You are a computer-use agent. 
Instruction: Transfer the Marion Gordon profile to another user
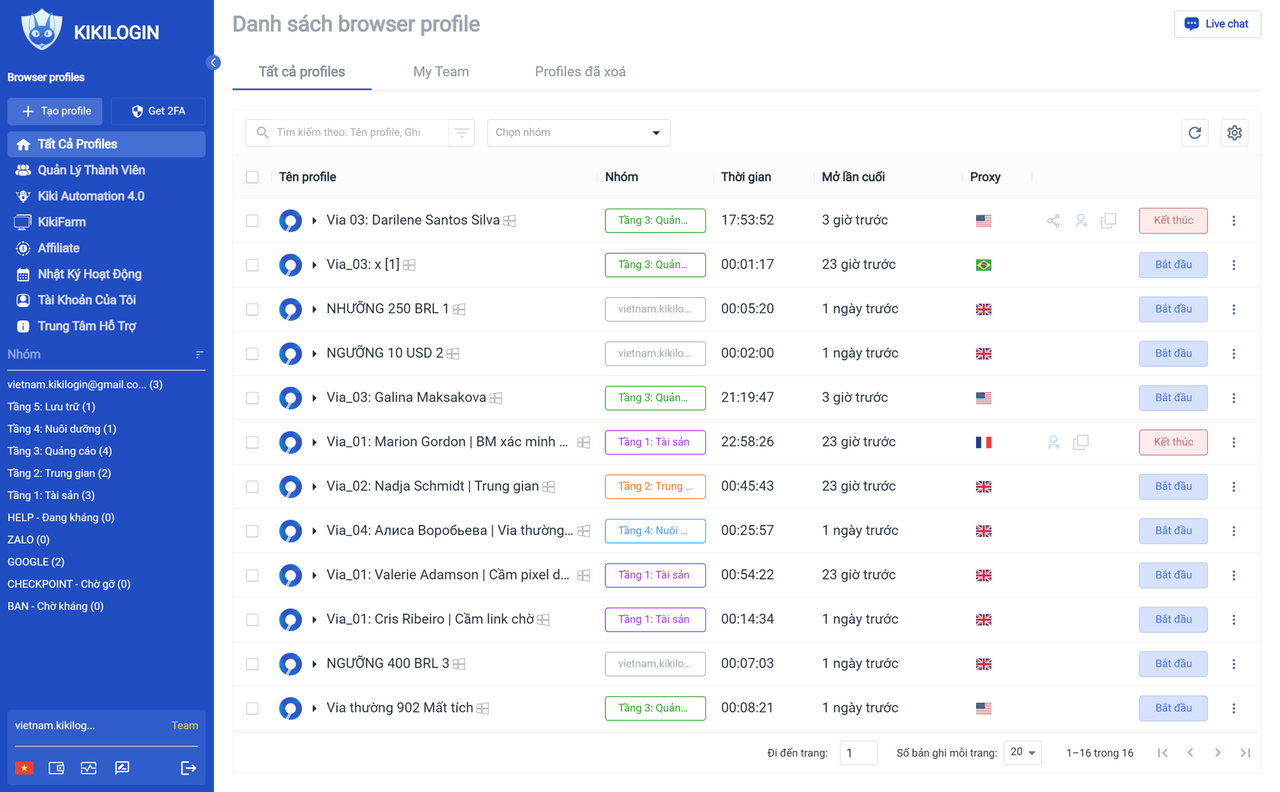(1052, 441)
